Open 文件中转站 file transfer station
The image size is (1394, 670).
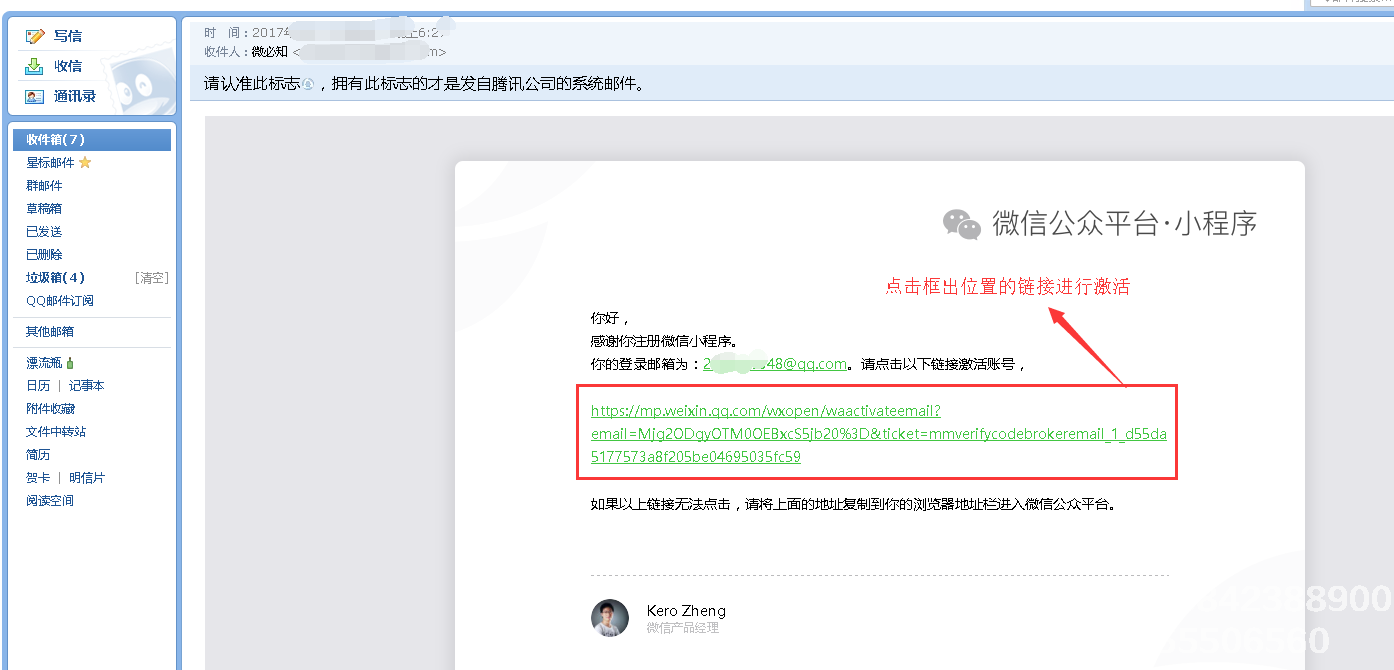click(x=56, y=432)
